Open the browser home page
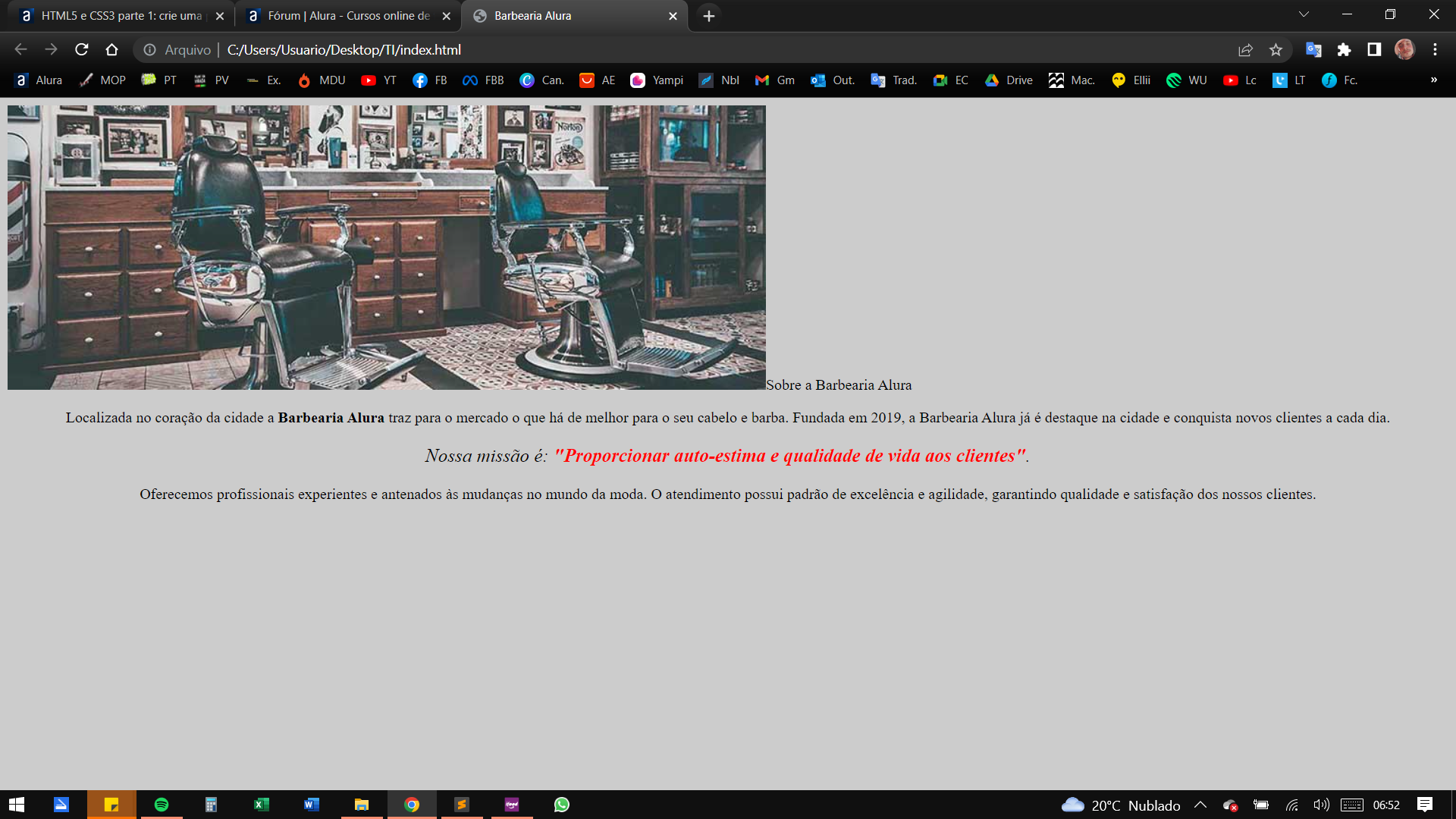 point(111,49)
